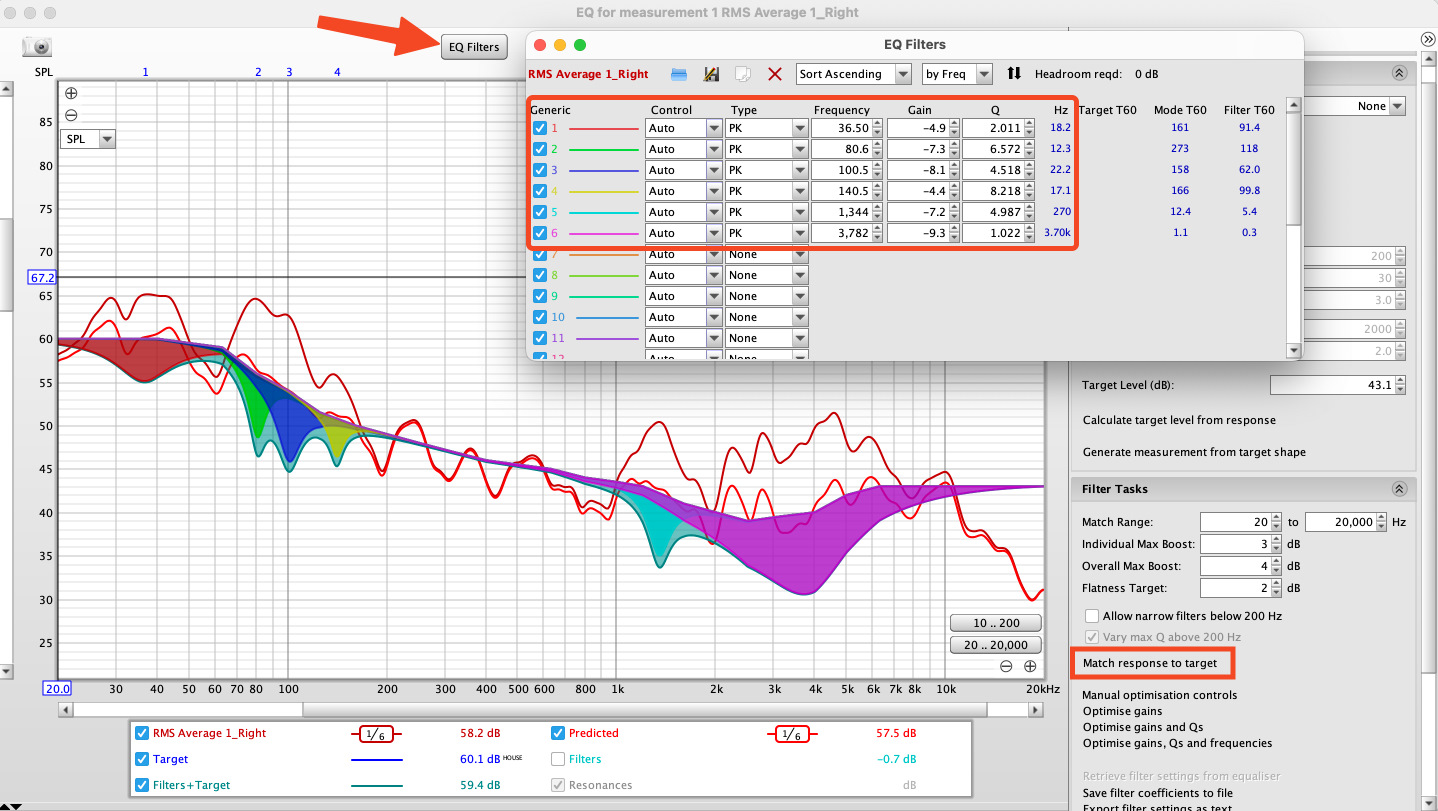Click the 1/6 smoothing icon for RMS Average 1_Right
Screen dimensions: 1438x811
376,734
